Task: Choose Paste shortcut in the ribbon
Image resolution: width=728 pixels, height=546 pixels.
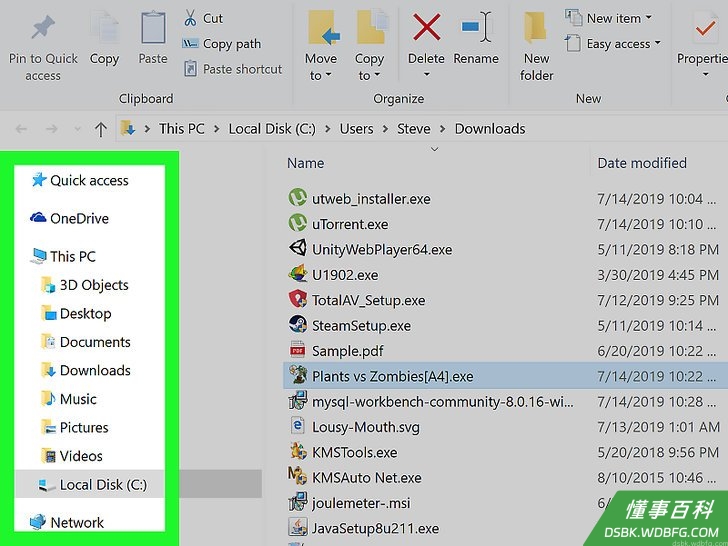Action: tap(233, 69)
